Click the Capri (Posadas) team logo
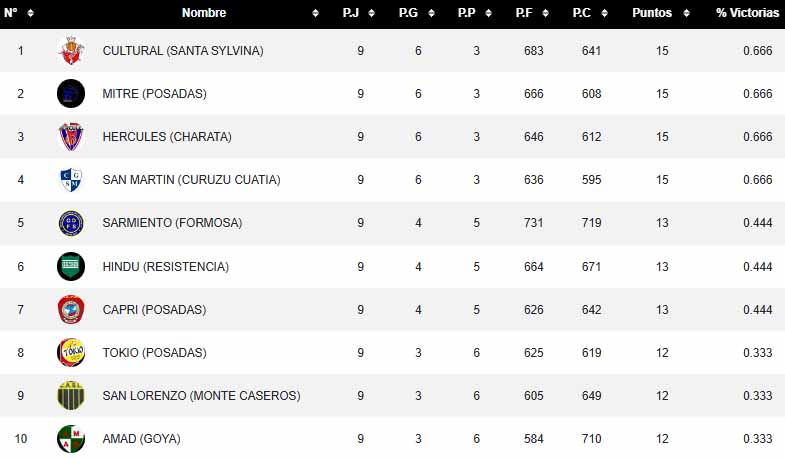785x459 pixels. [x=71, y=310]
